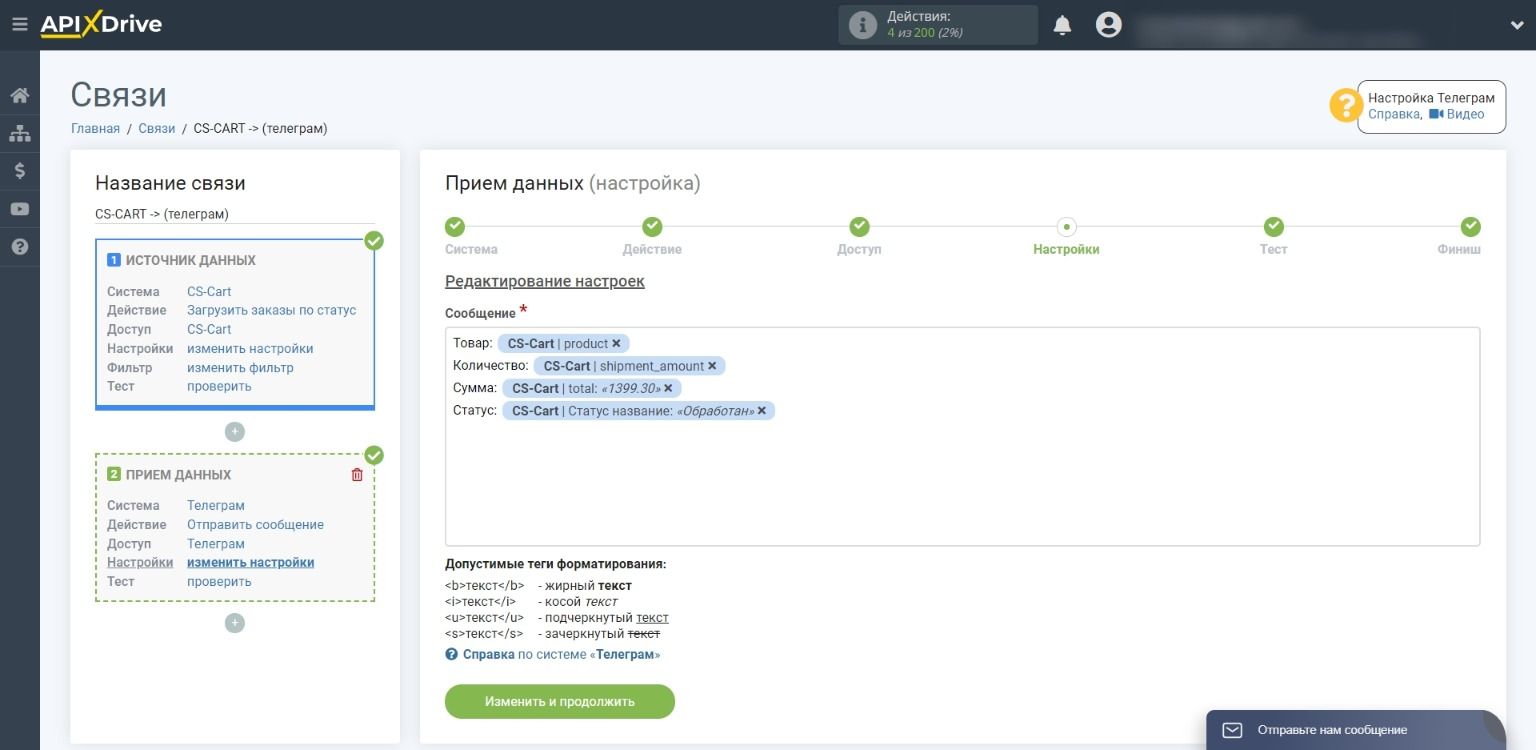Image resolution: width=1536 pixels, height=750 pixels.
Task: Click изменить настройки in receiver block
Action: [251, 562]
